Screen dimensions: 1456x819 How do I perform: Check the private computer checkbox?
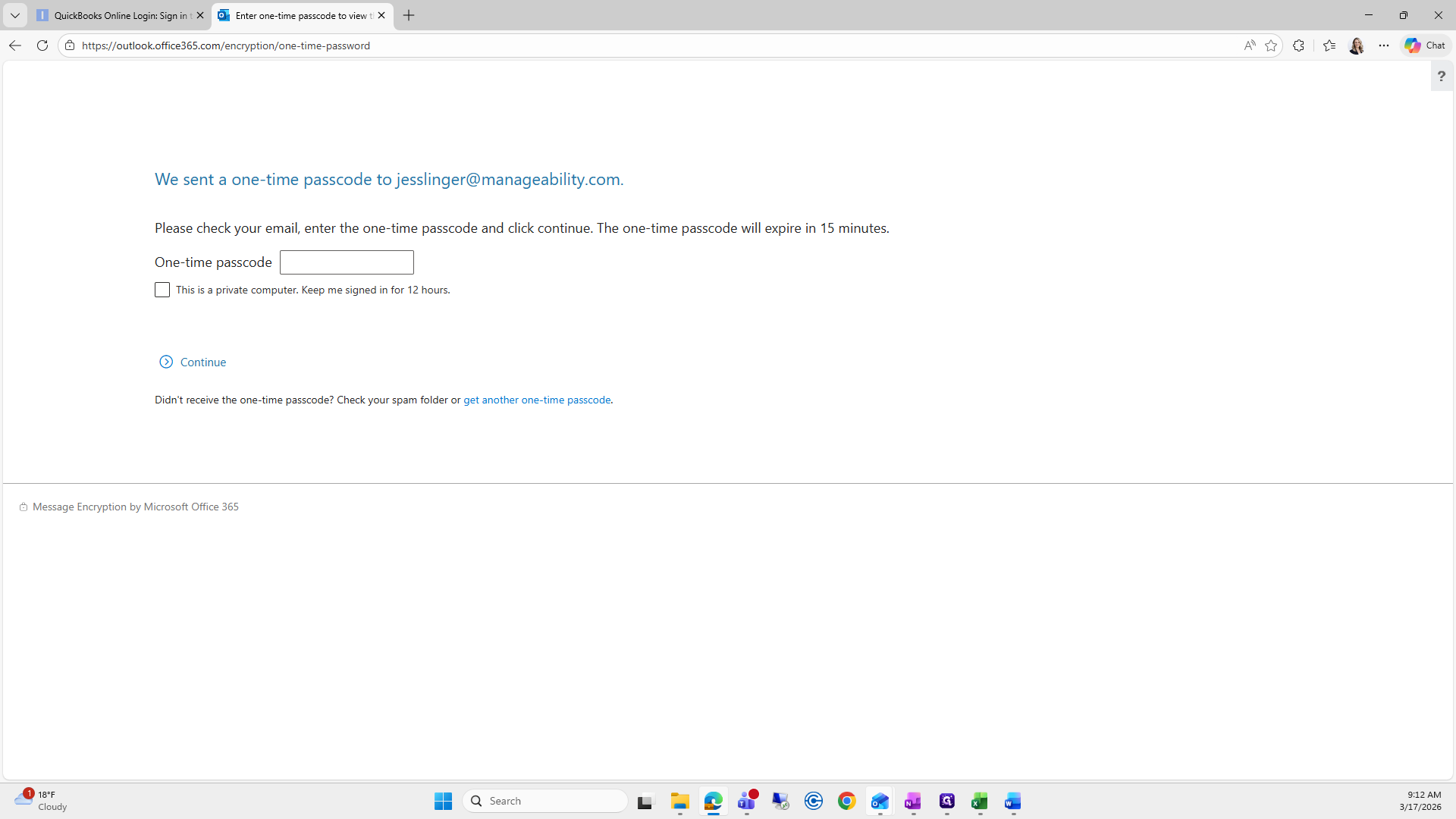tap(162, 290)
